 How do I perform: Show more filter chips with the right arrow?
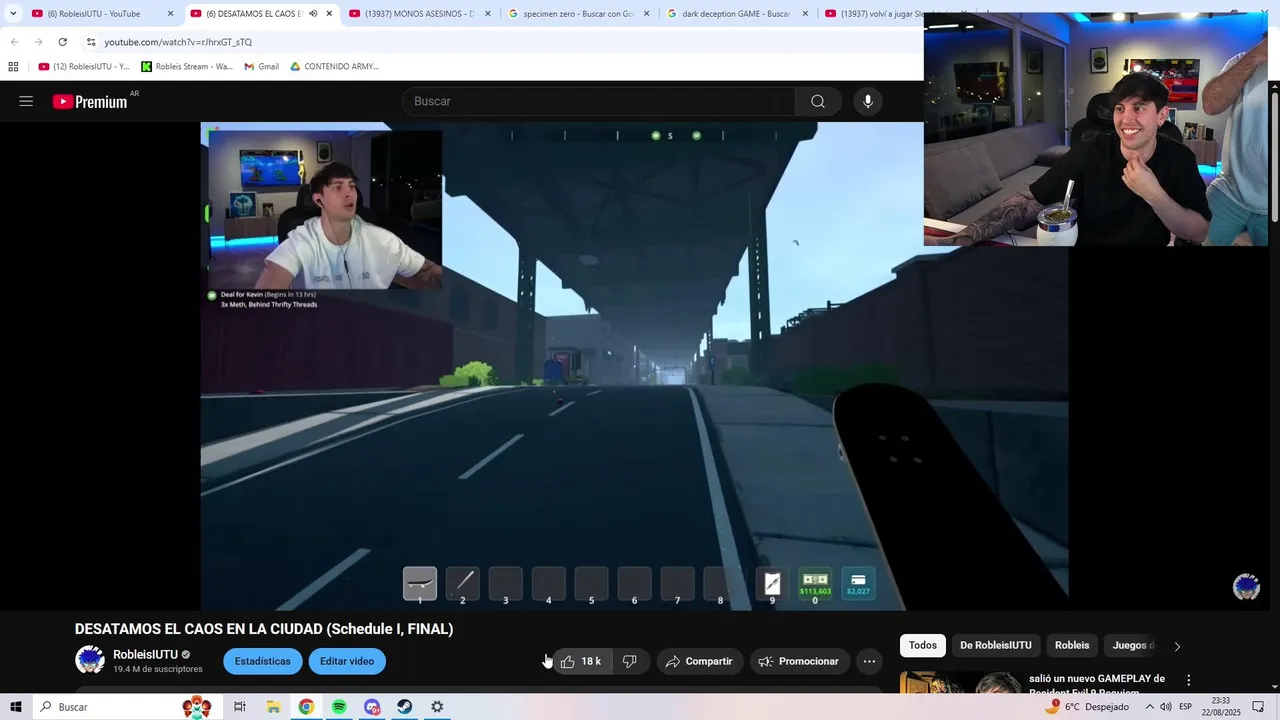pyautogui.click(x=1177, y=646)
